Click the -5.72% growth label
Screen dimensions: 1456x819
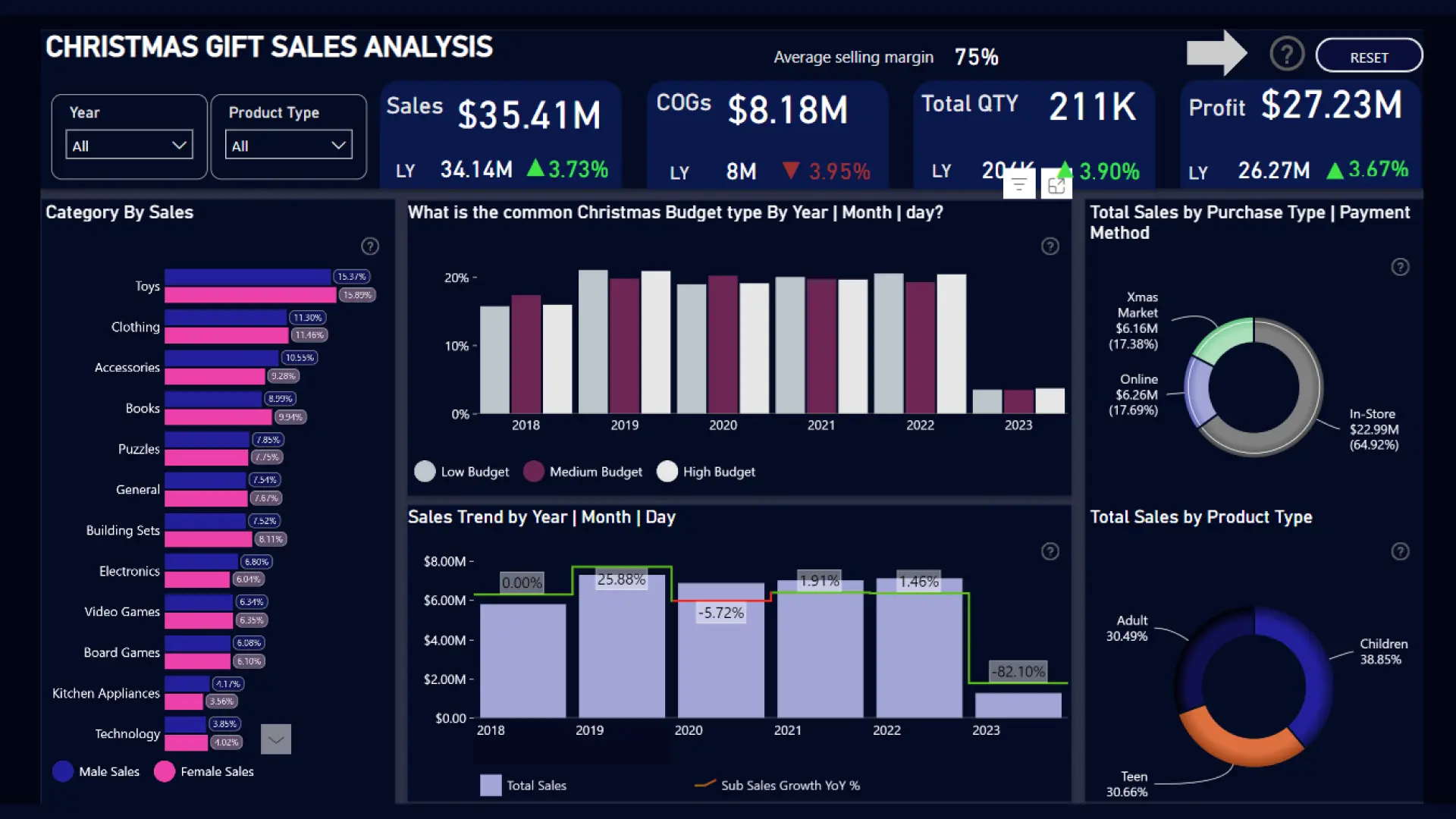click(720, 613)
